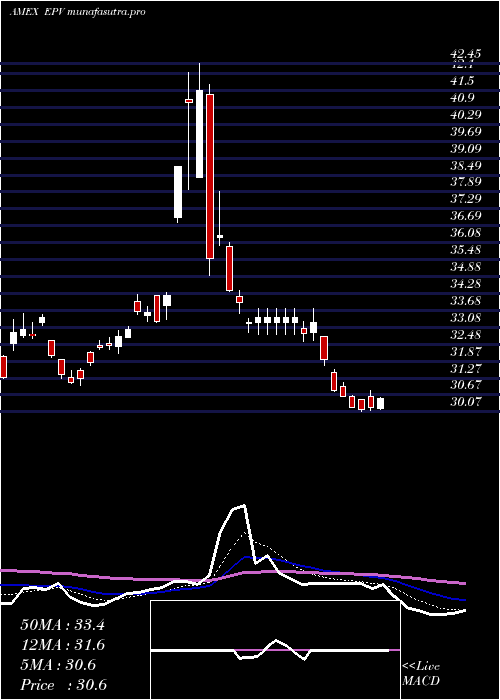This screenshot has height=700, width=500.
Task: Click the last white candlestick at chart end
Action: [x=380, y=404]
